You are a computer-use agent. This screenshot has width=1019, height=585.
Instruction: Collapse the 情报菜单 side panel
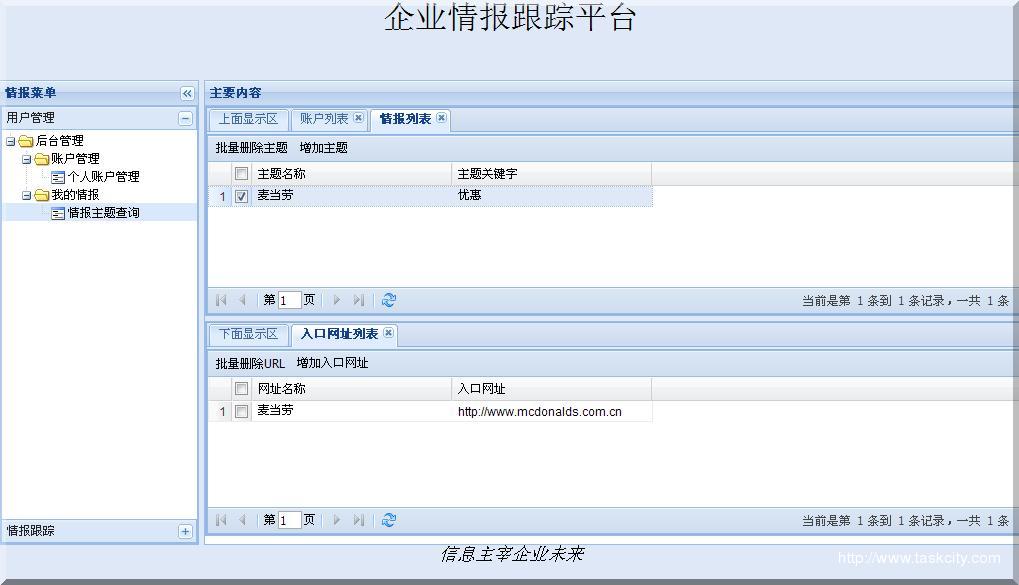[187, 93]
